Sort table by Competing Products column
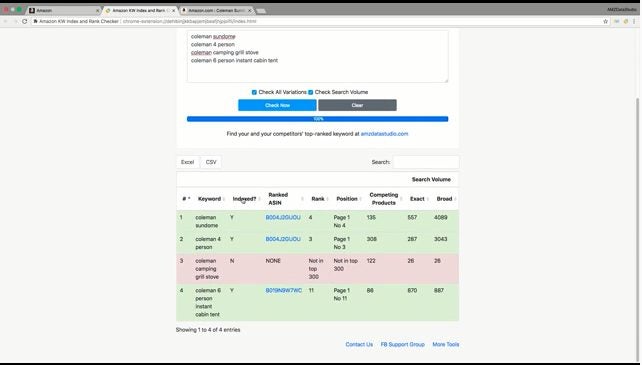642x365 pixels. tap(384, 199)
